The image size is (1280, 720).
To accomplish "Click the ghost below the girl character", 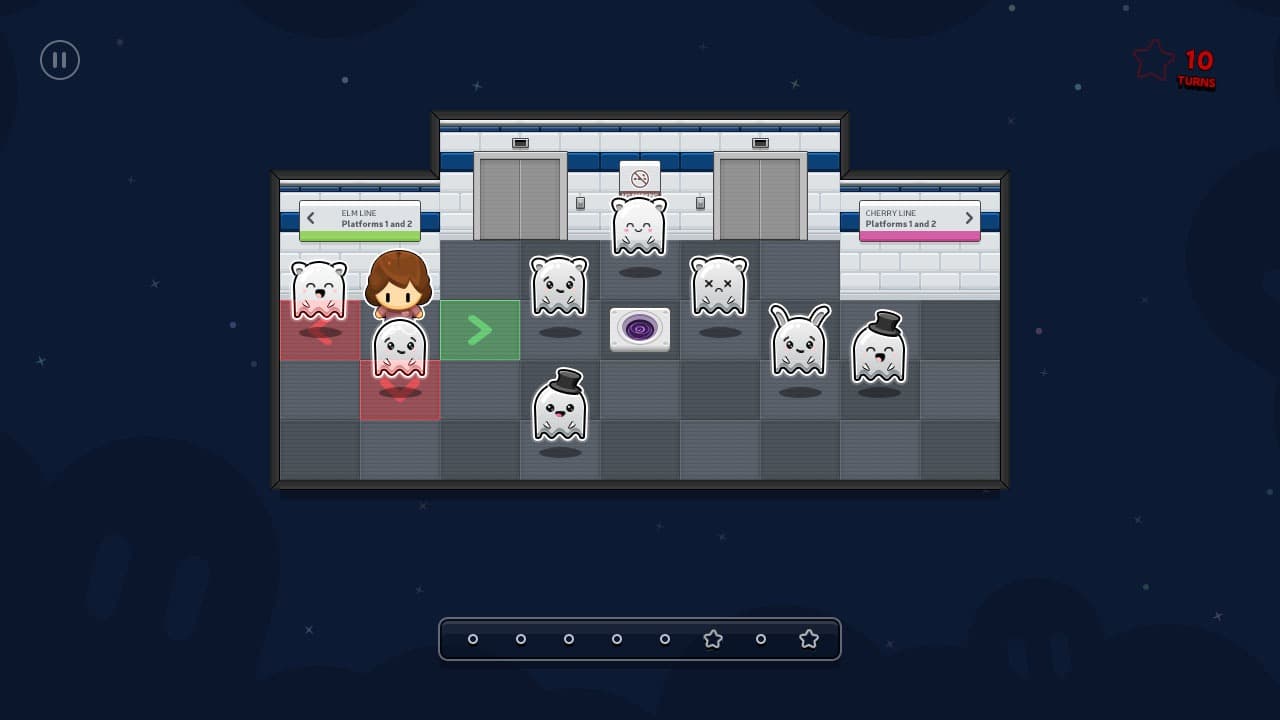I will pos(400,348).
